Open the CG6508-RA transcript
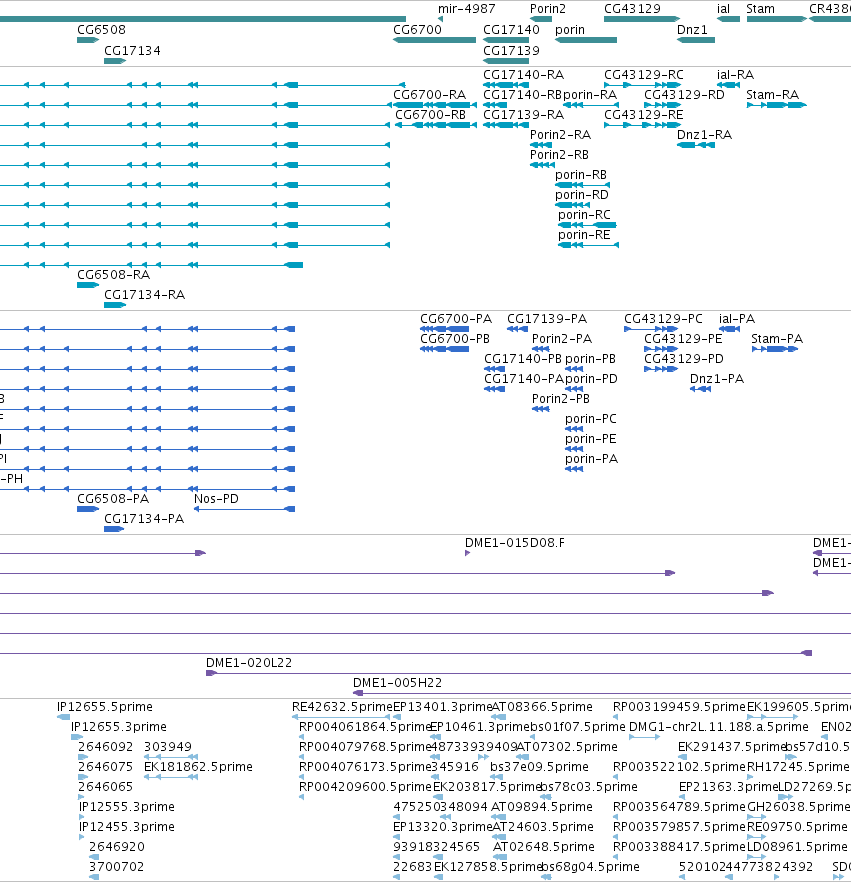851x882 pixels. click(x=88, y=285)
